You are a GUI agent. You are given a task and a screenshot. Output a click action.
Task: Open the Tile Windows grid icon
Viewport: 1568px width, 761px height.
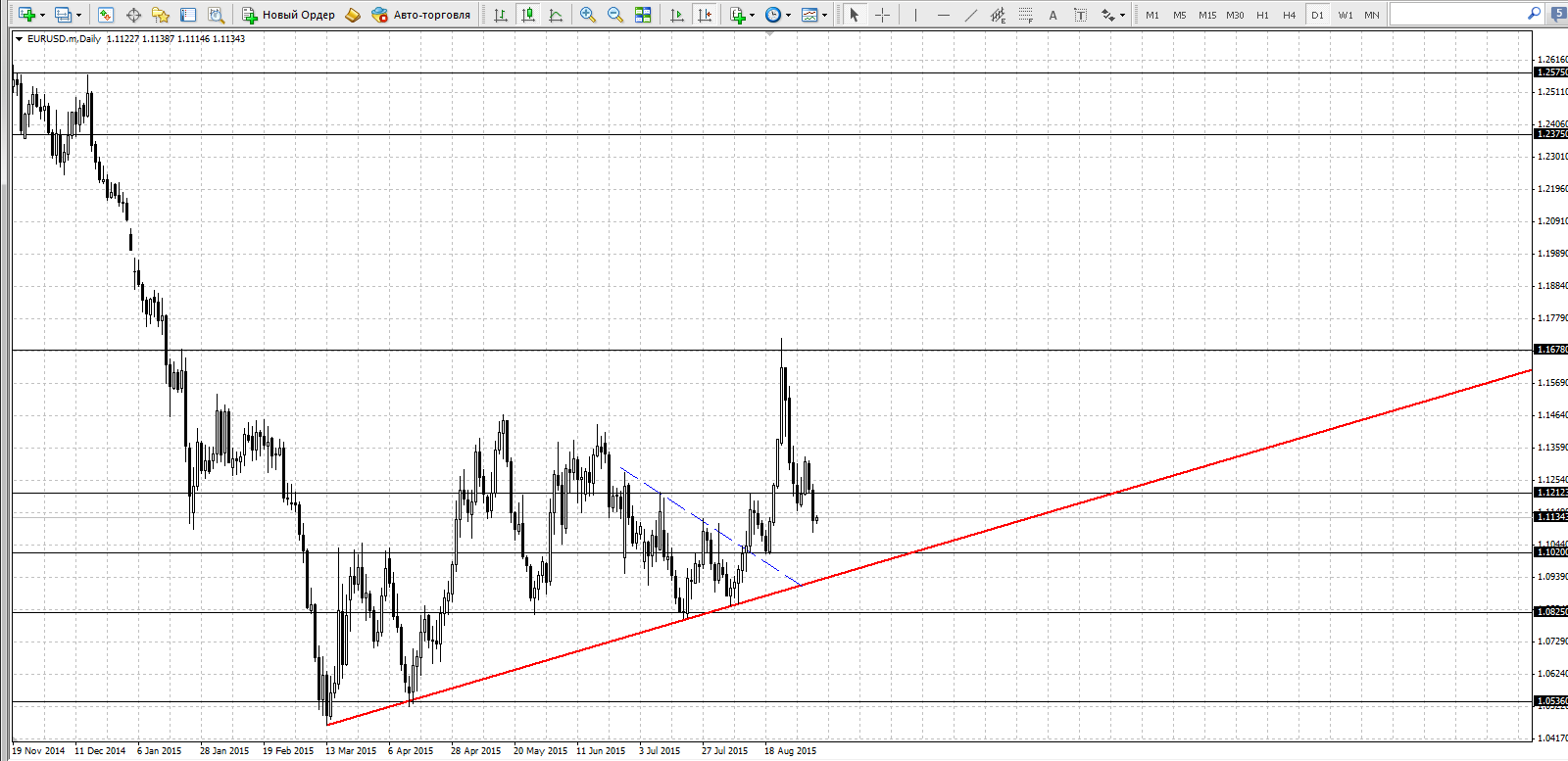(643, 15)
